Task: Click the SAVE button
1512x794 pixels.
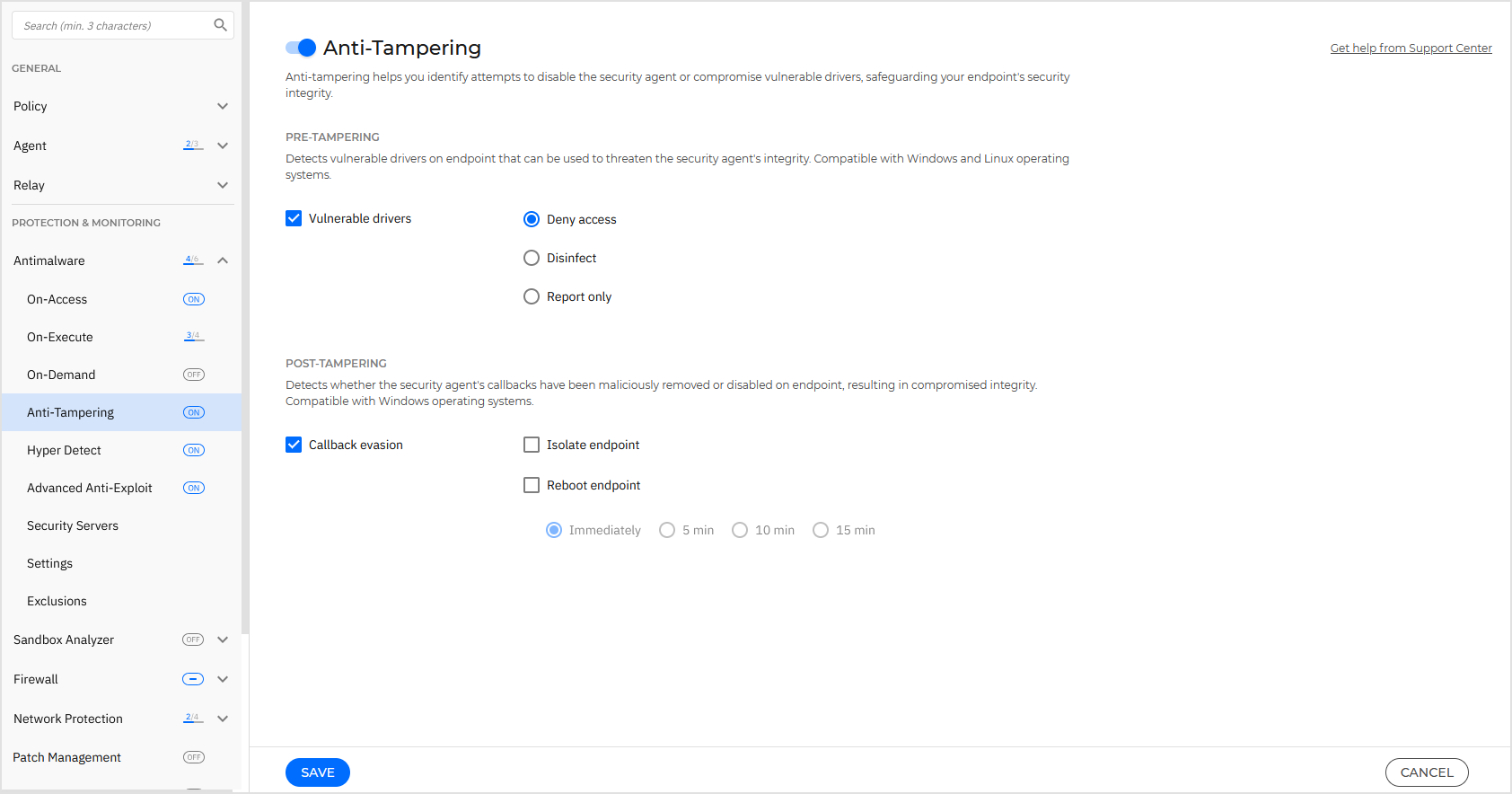Action: [x=317, y=772]
